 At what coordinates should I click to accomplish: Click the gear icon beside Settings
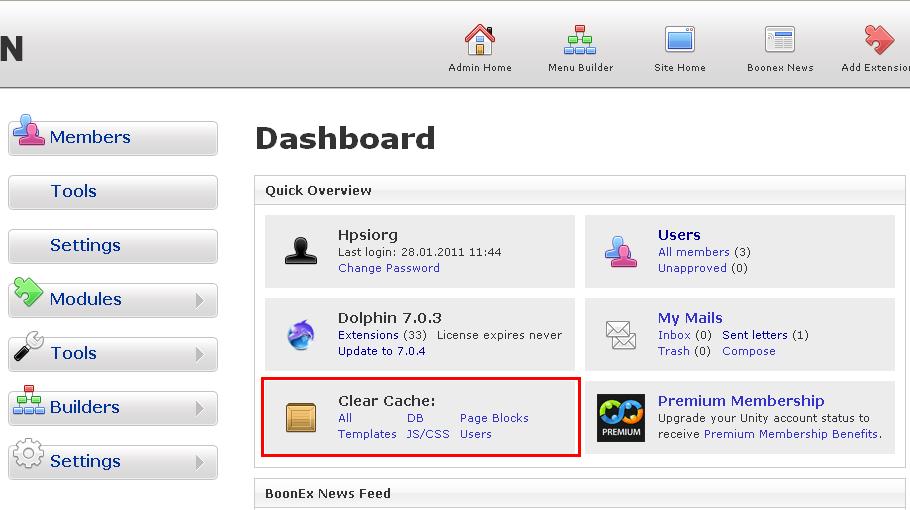(x=28, y=453)
